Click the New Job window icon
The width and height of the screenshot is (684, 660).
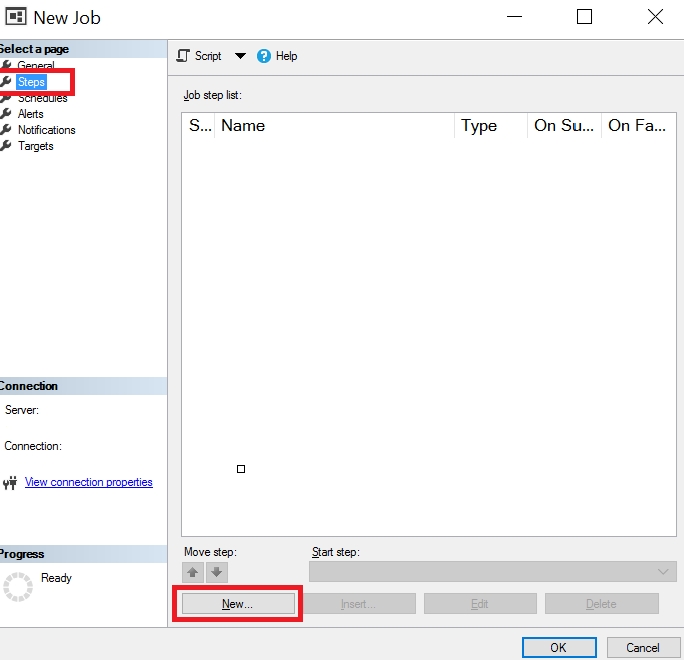(16, 17)
